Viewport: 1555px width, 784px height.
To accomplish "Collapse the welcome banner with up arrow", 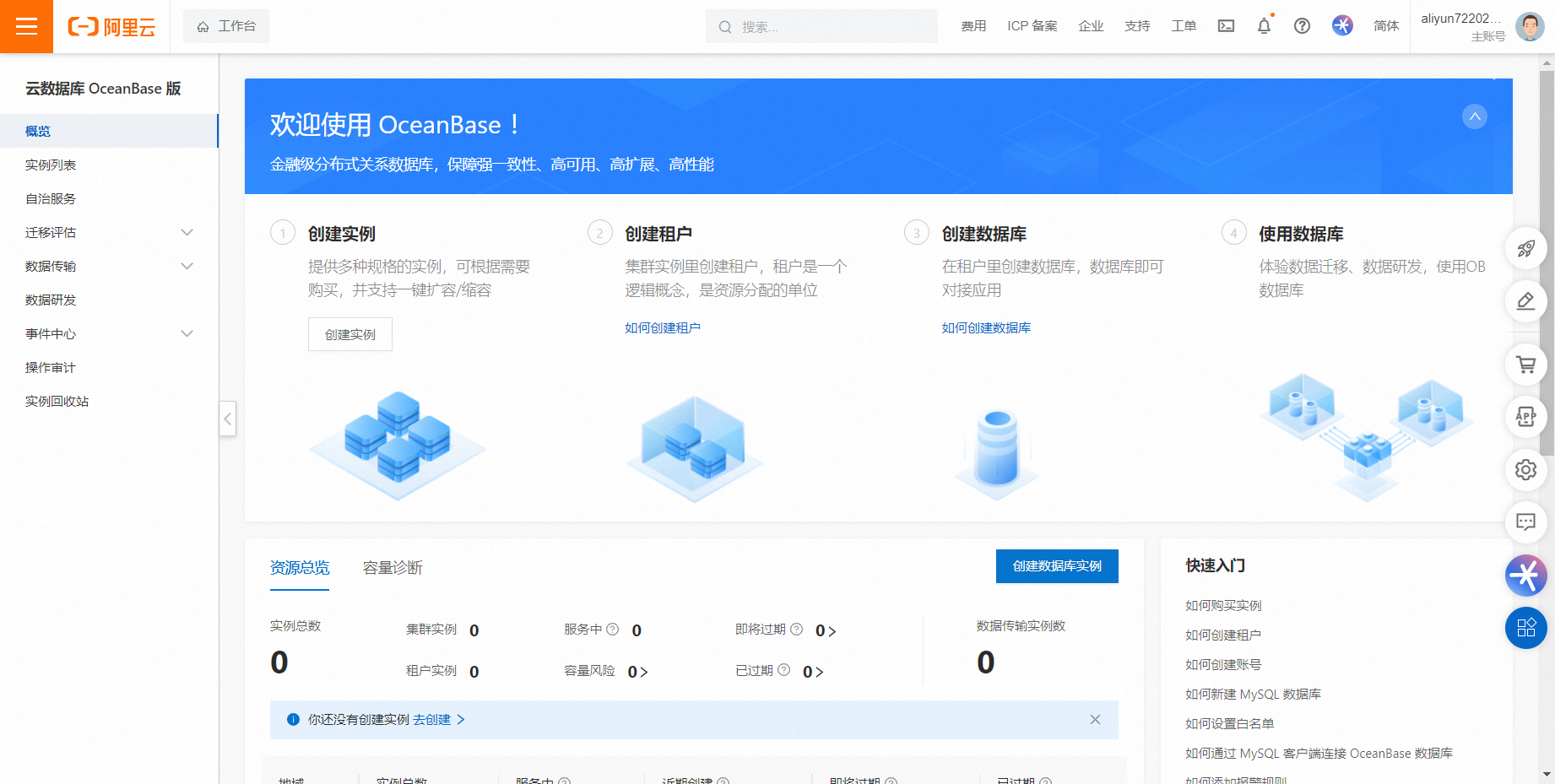I will [x=1475, y=116].
